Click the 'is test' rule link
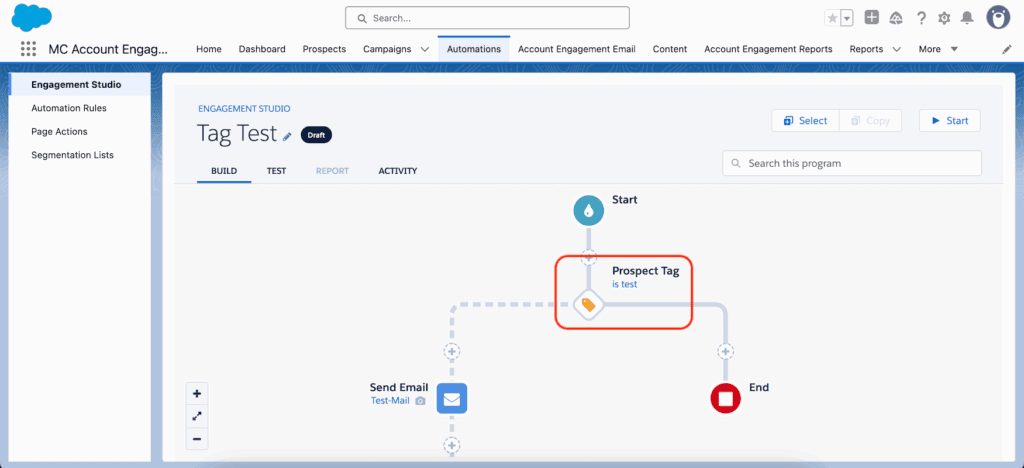This screenshot has height=468, width=1024. click(x=624, y=285)
